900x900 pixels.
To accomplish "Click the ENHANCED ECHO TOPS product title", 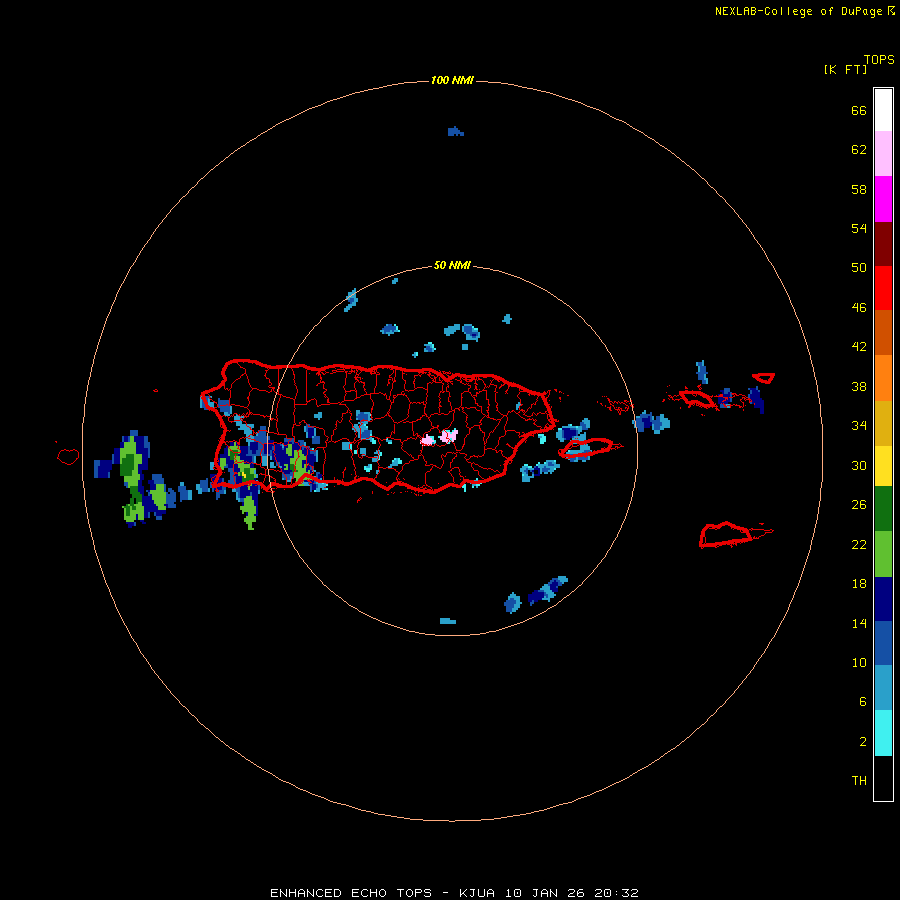I will pos(351,893).
